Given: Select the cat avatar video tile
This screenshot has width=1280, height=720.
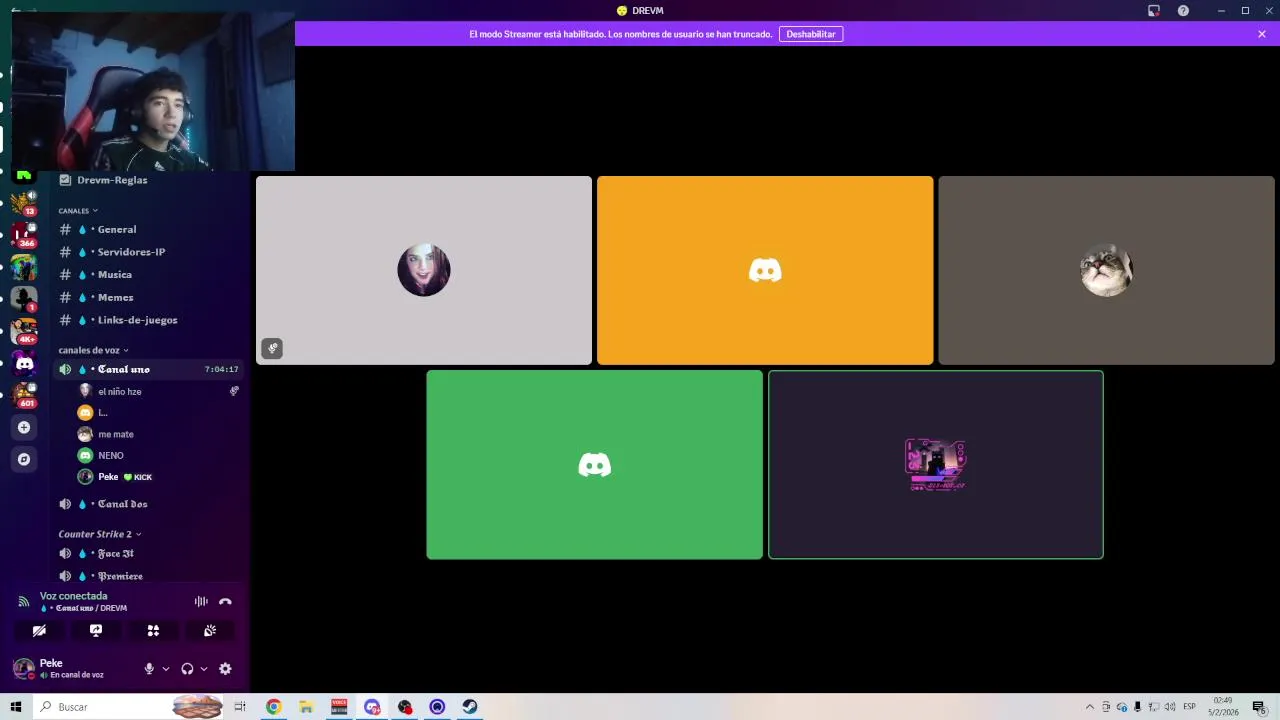Looking at the screenshot, I should (x=1106, y=270).
